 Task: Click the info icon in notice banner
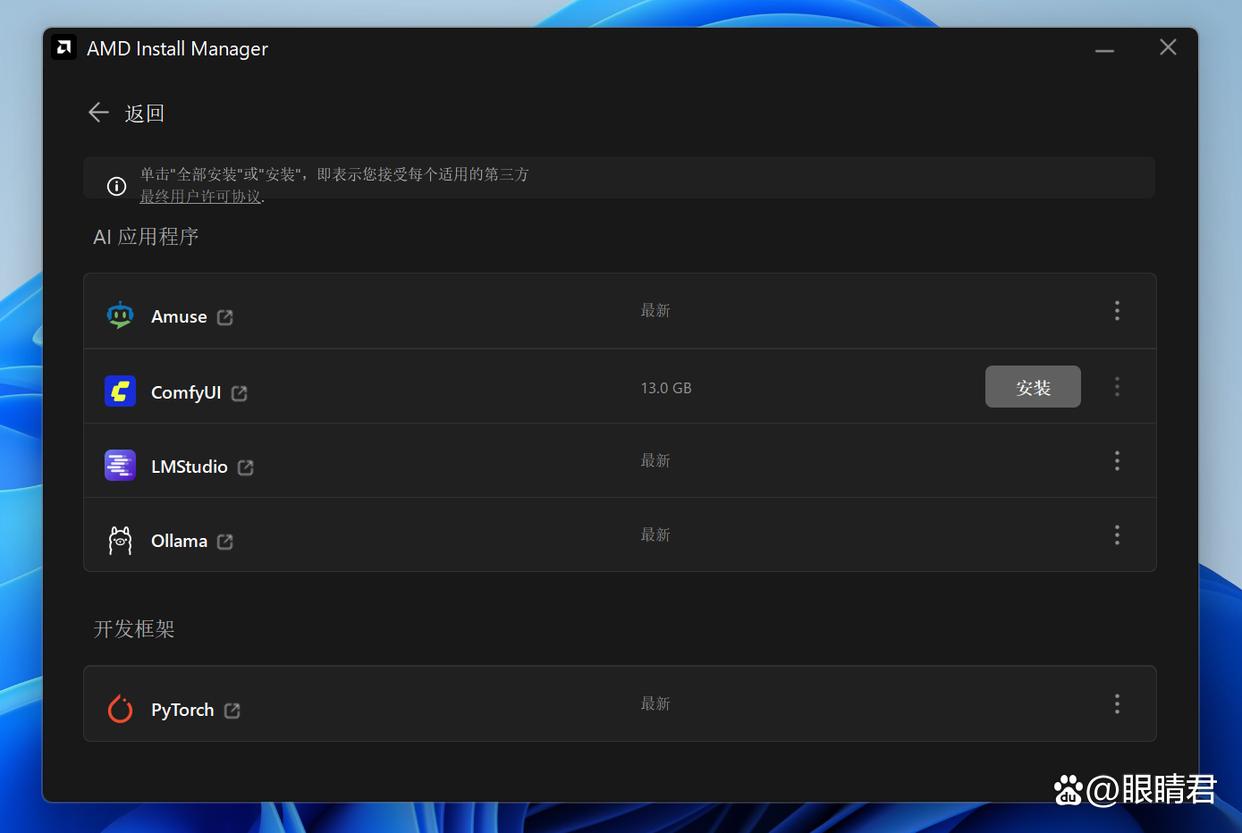117,186
